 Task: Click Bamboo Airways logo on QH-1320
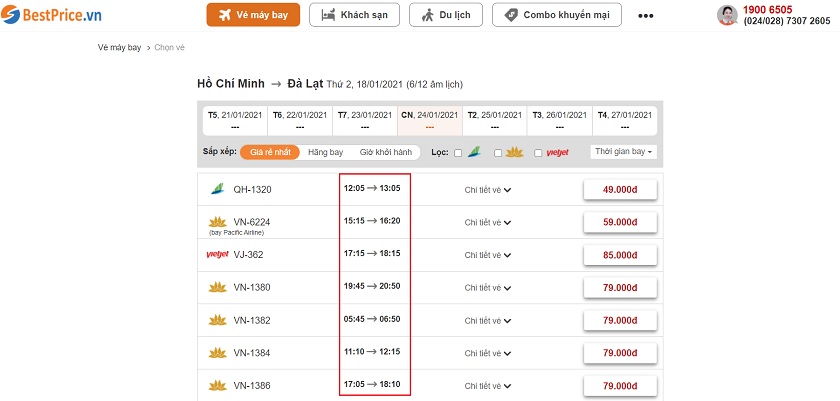217,189
